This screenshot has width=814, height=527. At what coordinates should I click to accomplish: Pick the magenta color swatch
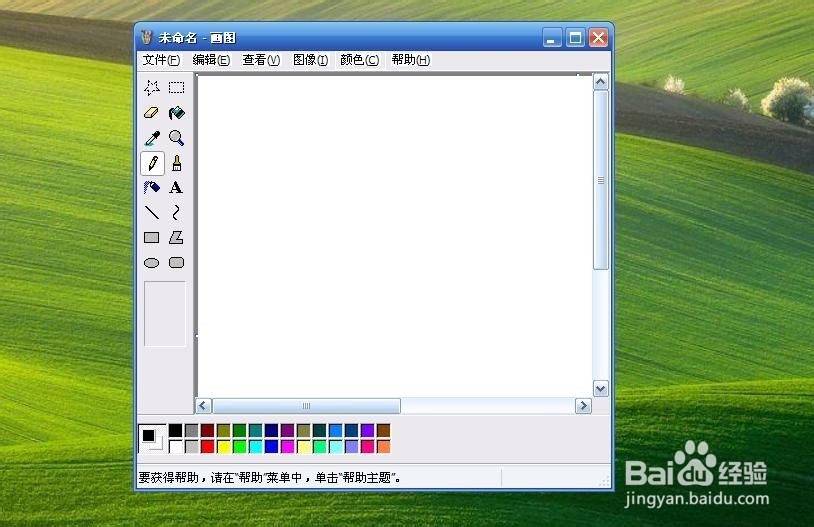(288, 447)
